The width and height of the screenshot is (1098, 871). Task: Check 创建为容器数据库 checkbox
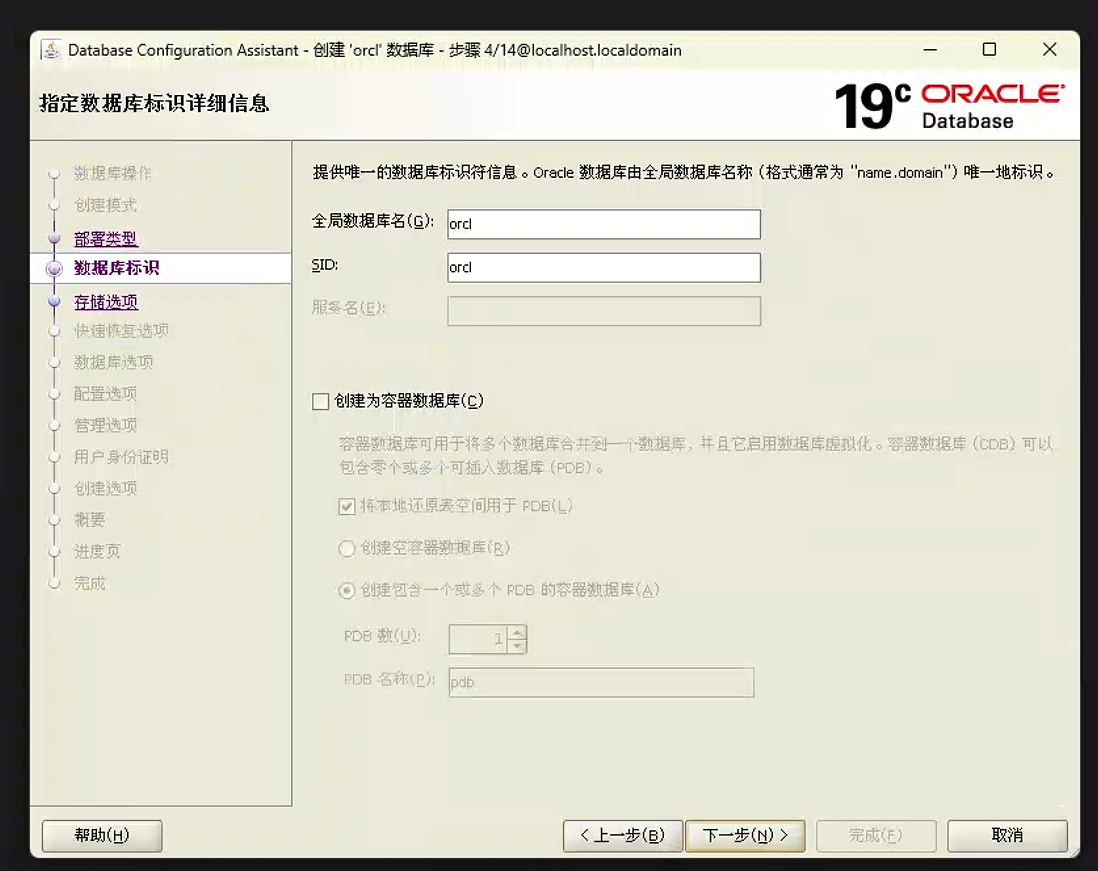click(x=321, y=401)
